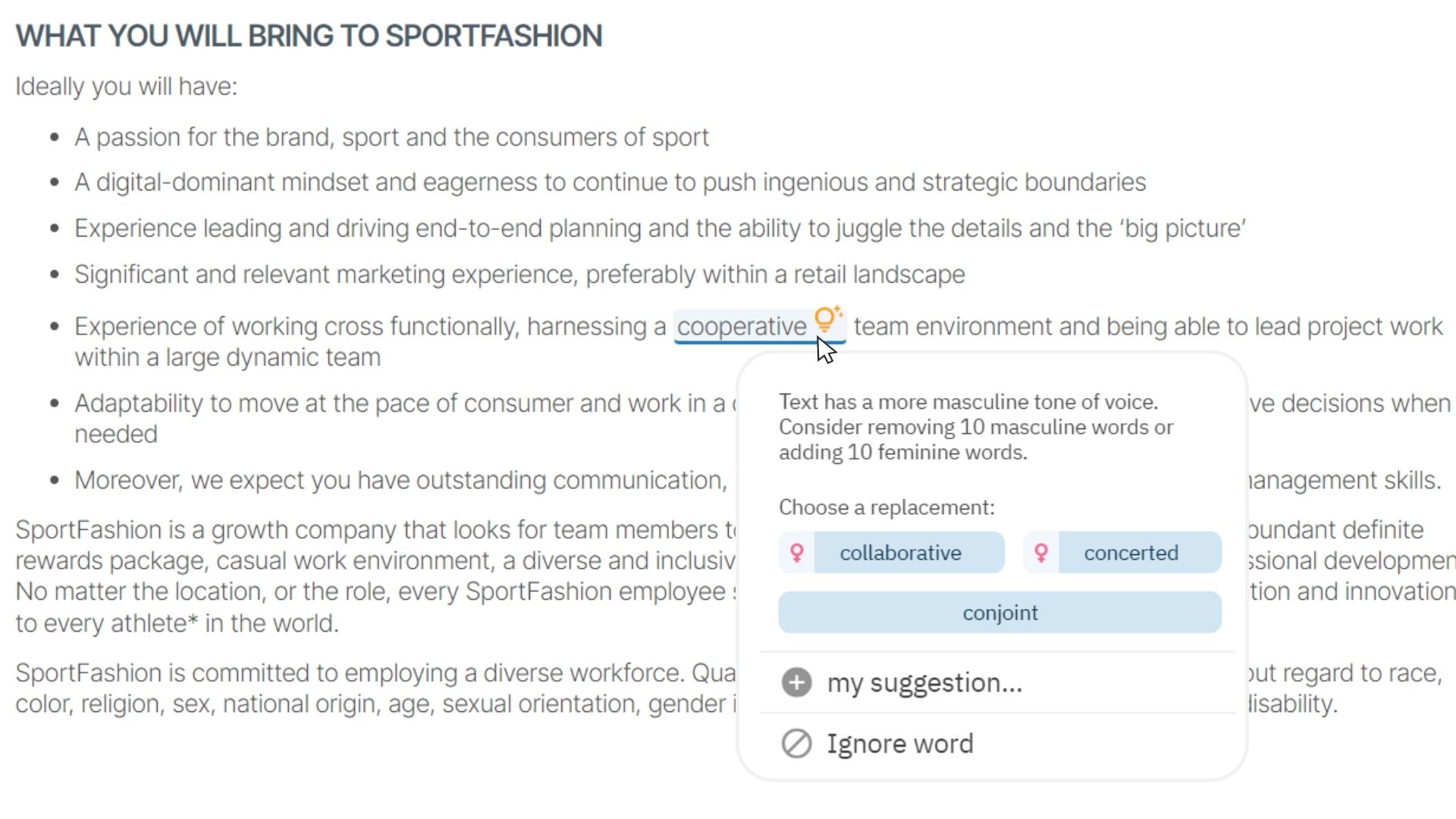1456x819 pixels.
Task: Click the plus icon for my suggestion
Action: pyautogui.click(x=796, y=682)
